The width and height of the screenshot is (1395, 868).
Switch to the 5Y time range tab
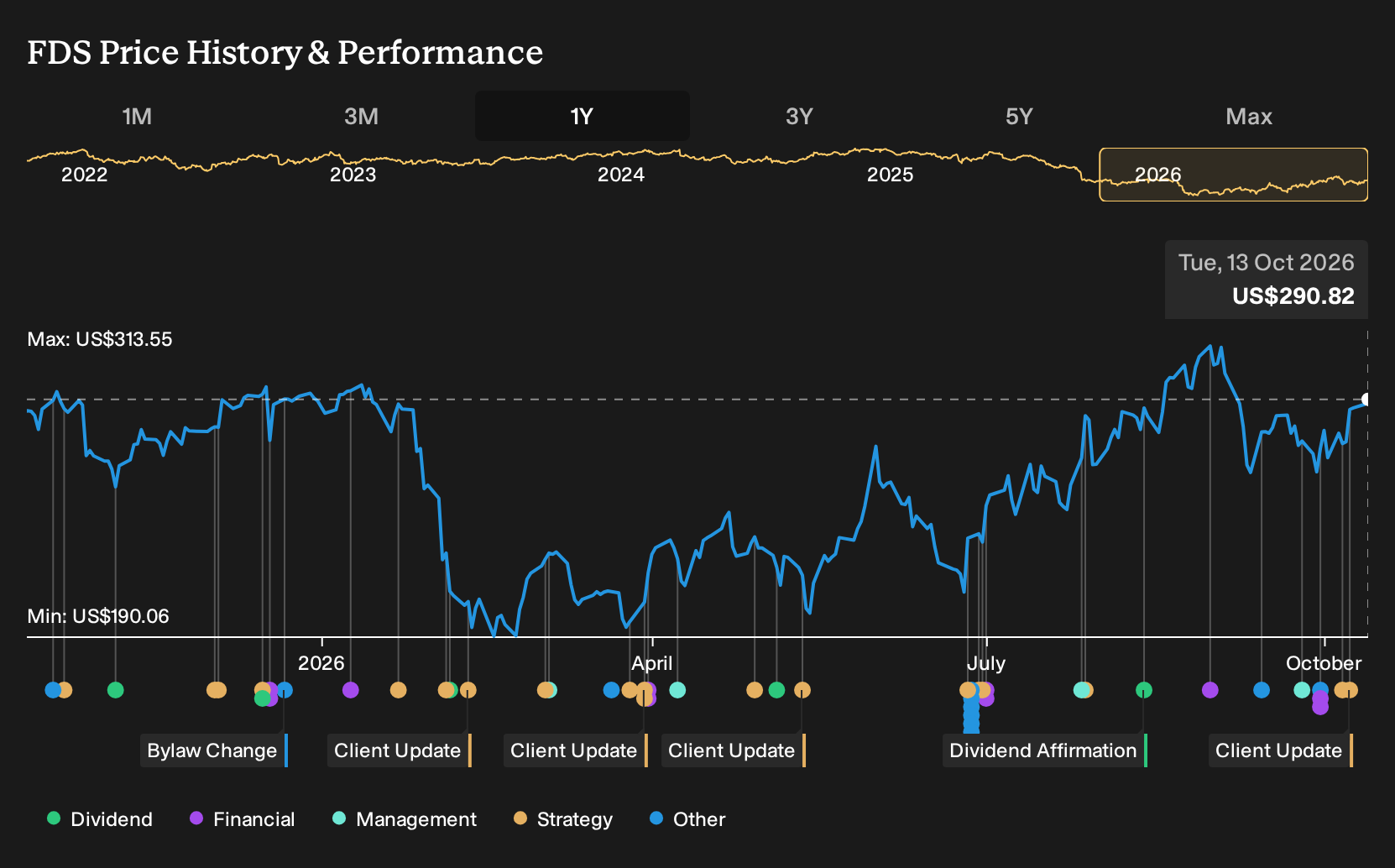pos(1019,116)
